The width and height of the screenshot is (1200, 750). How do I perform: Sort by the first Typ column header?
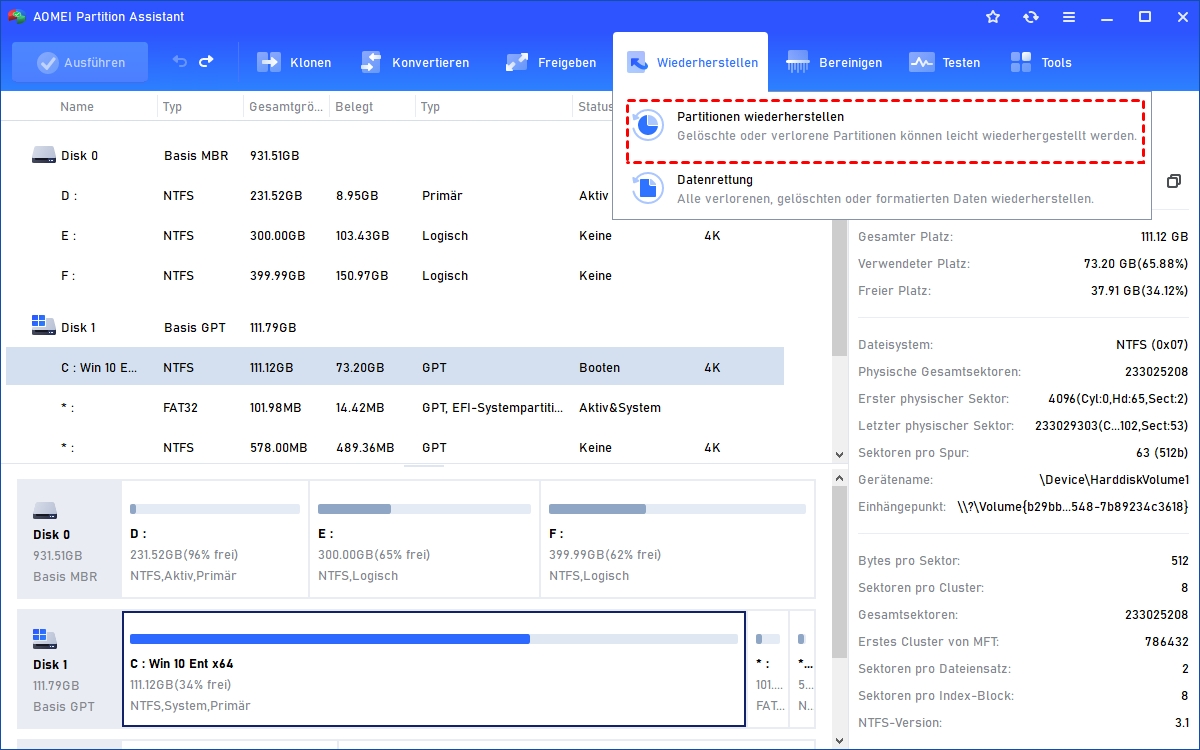[173, 106]
